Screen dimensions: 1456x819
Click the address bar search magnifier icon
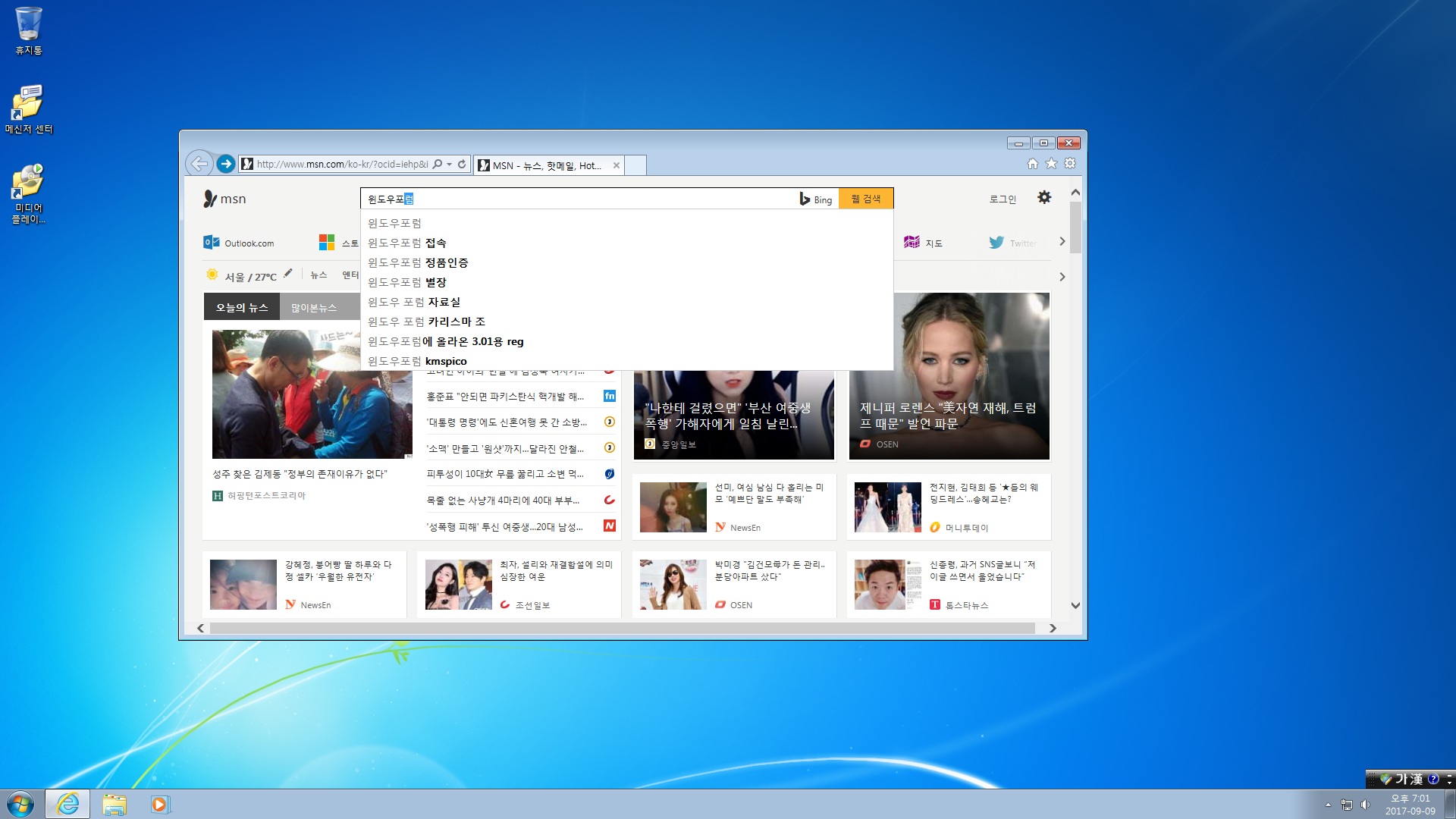click(438, 164)
